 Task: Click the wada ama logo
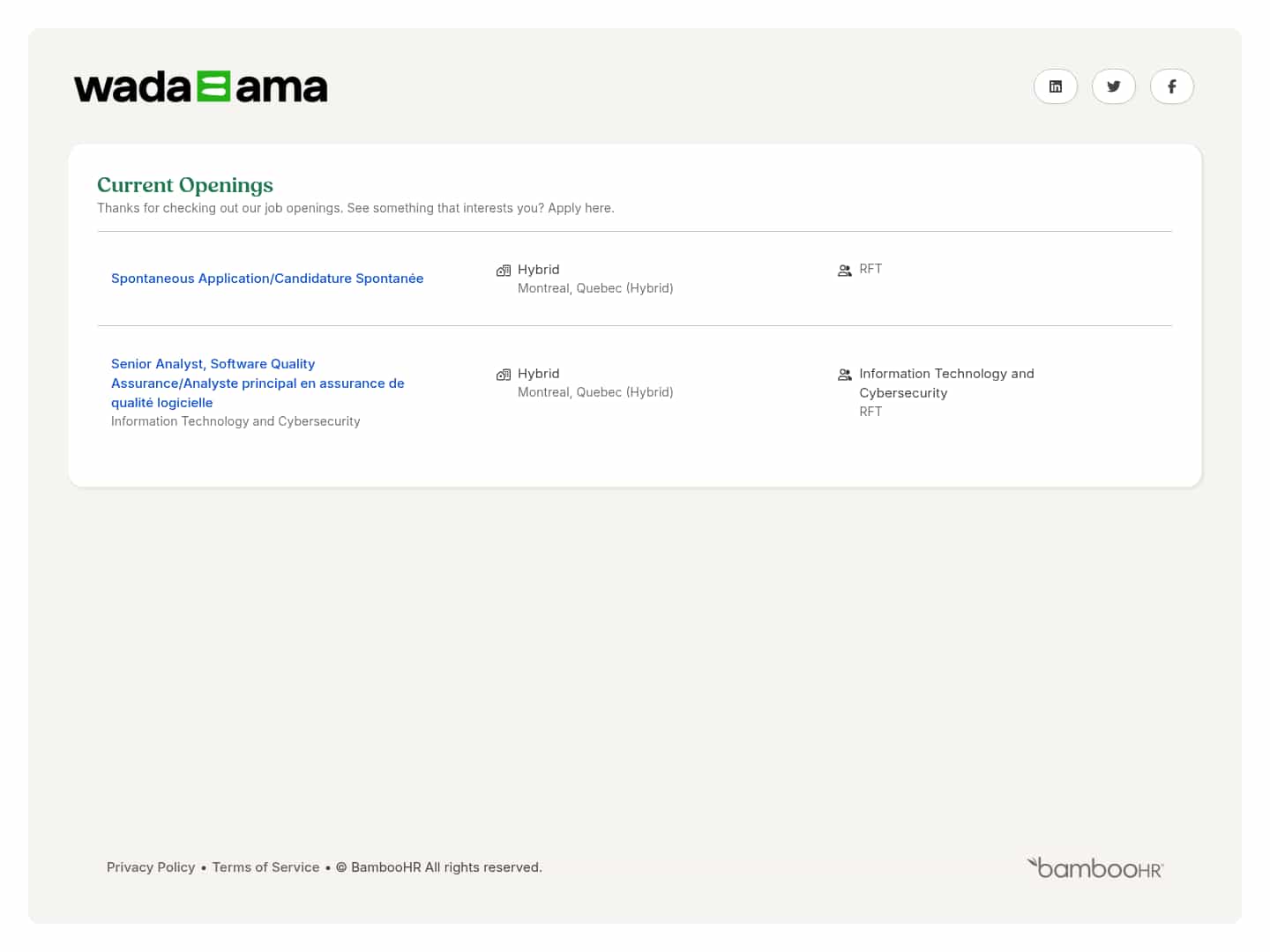click(x=201, y=87)
